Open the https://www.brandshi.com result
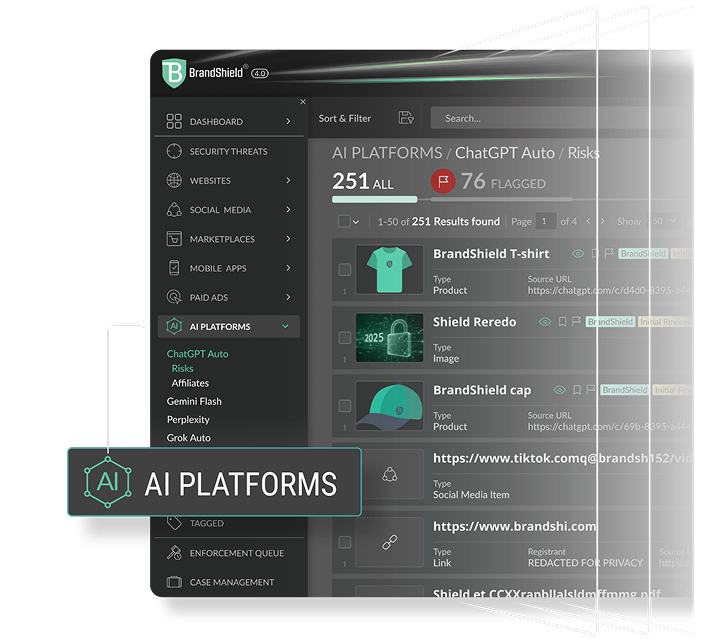The width and height of the screenshot is (717, 642). coord(514,526)
